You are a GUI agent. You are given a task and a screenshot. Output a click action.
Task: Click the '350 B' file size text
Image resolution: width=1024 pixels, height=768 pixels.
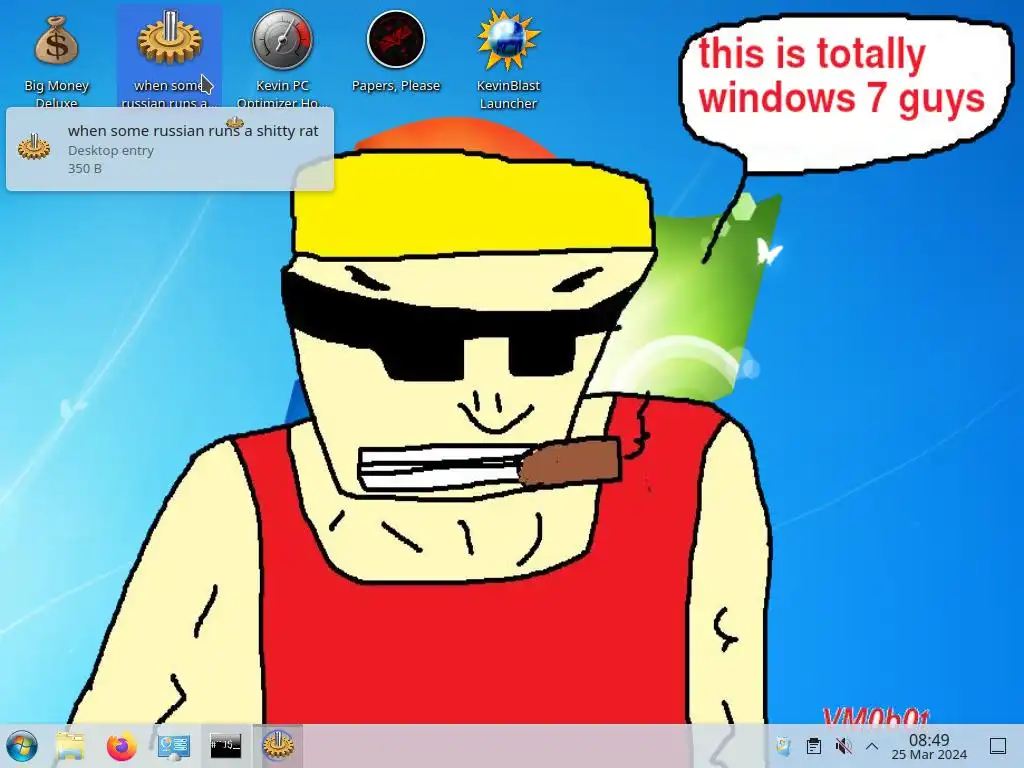click(84, 168)
